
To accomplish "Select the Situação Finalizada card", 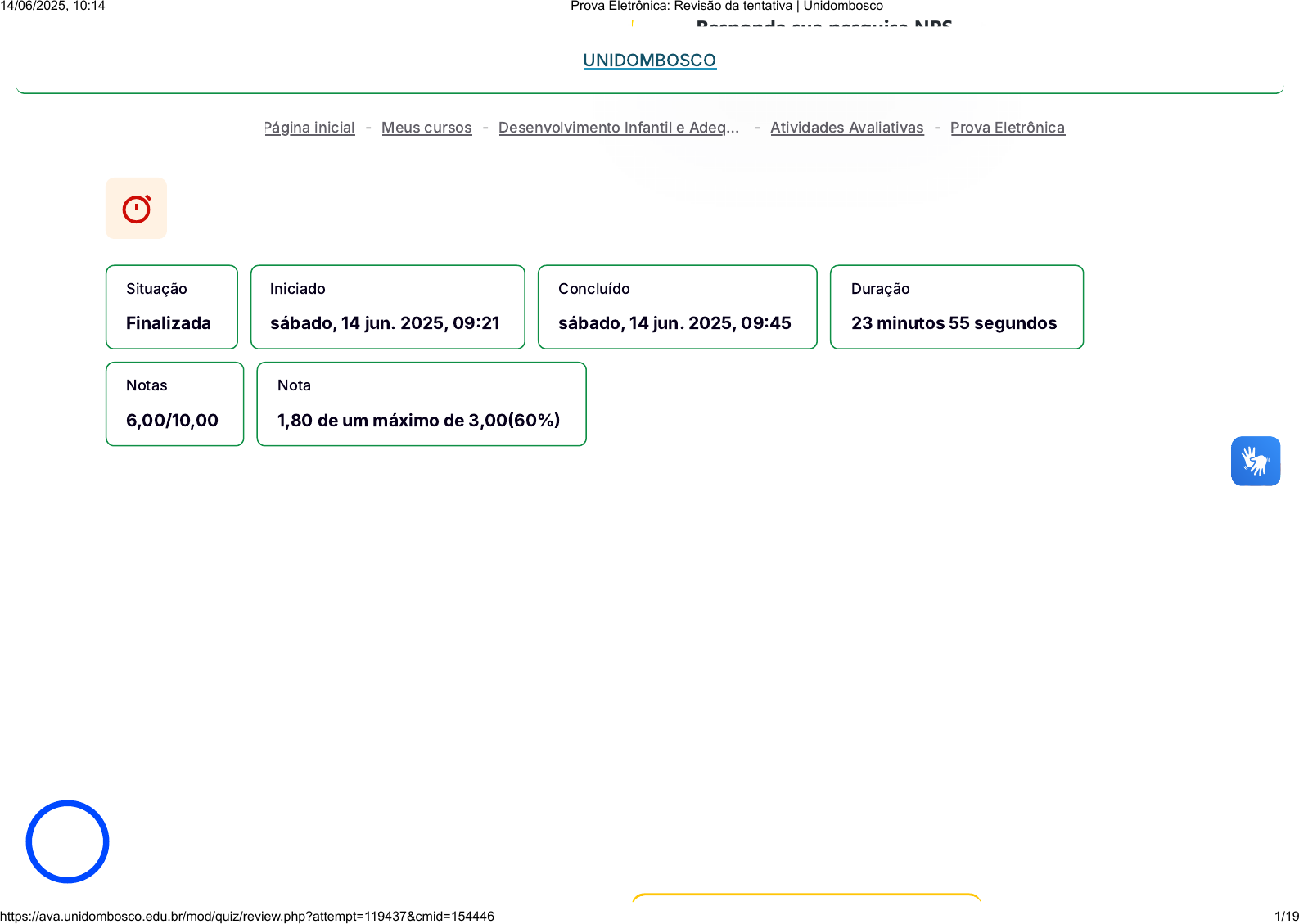I will pos(171,307).
